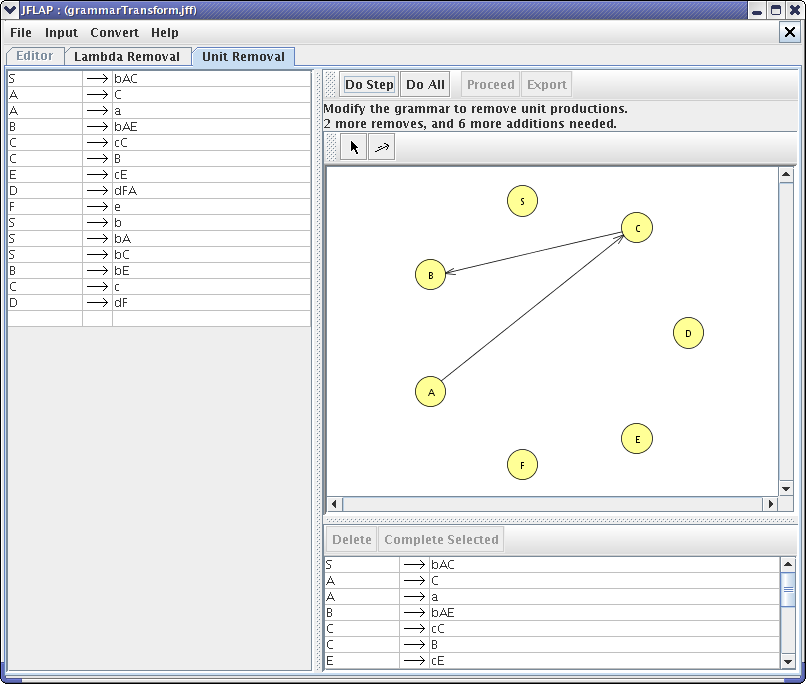Select the arrow attribute editor tool
The image size is (806, 684).
point(354,147)
